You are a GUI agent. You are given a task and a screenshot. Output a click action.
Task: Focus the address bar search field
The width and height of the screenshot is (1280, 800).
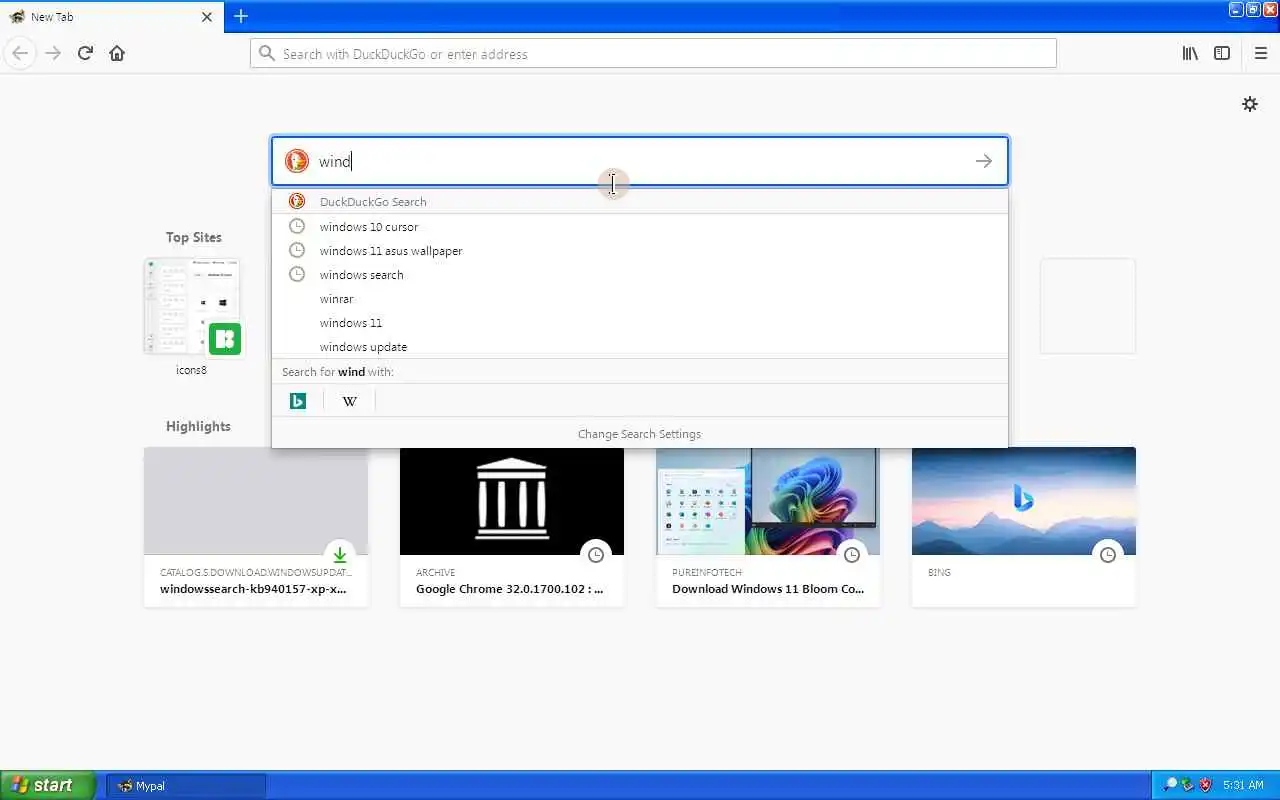(x=653, y=54)
